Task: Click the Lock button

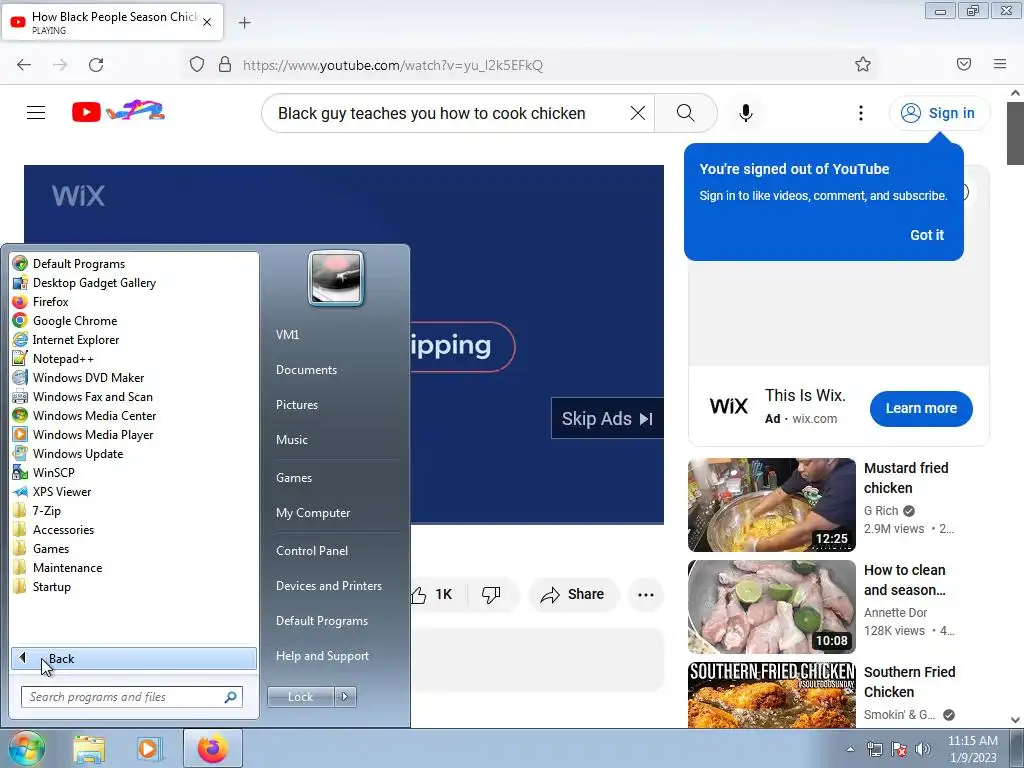Action: pos(300,697)
